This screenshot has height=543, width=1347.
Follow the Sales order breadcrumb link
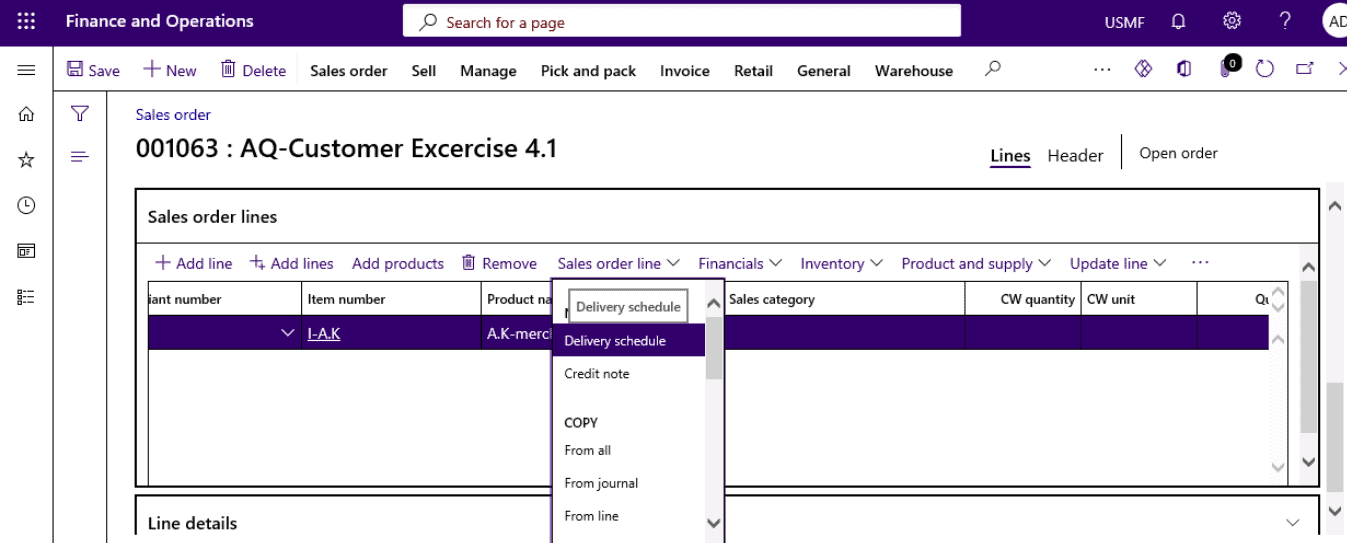(x=173, y=115)
